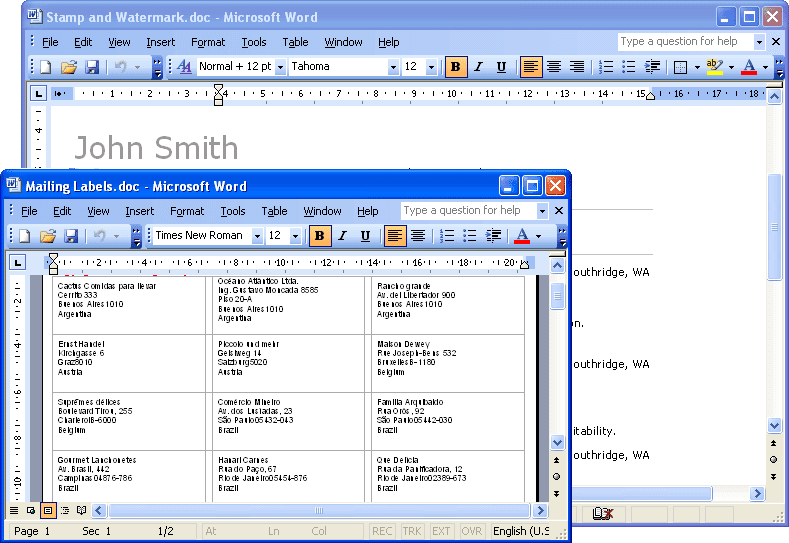Viewport: 789px width, 543px height.
Task: Open font size dropdown in Mailing Labels window
Action: coord(295,236)
